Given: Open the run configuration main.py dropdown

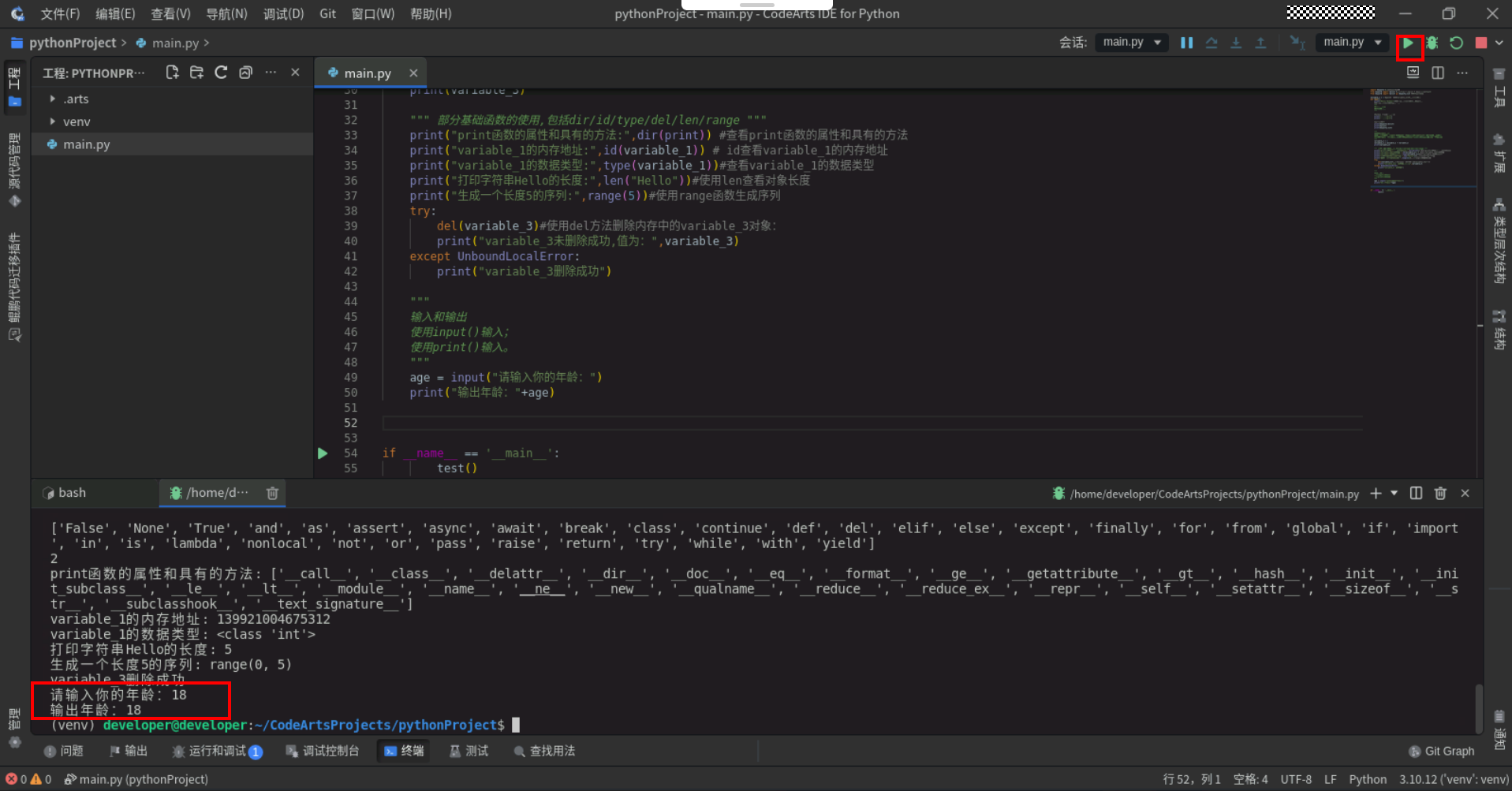Looking at the screenshot, I should pyautogui.click(x=1352, y=42).
